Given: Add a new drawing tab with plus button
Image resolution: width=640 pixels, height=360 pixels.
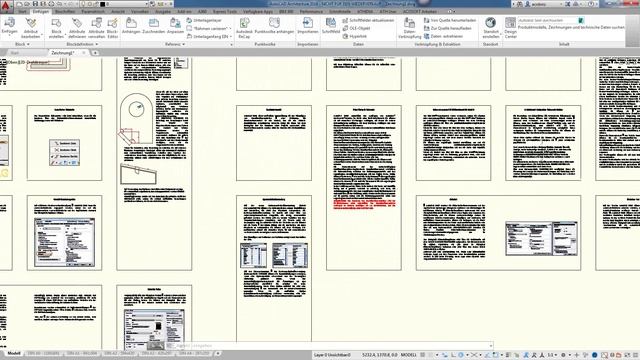Looking at the screenshot, I should (95, 53).
